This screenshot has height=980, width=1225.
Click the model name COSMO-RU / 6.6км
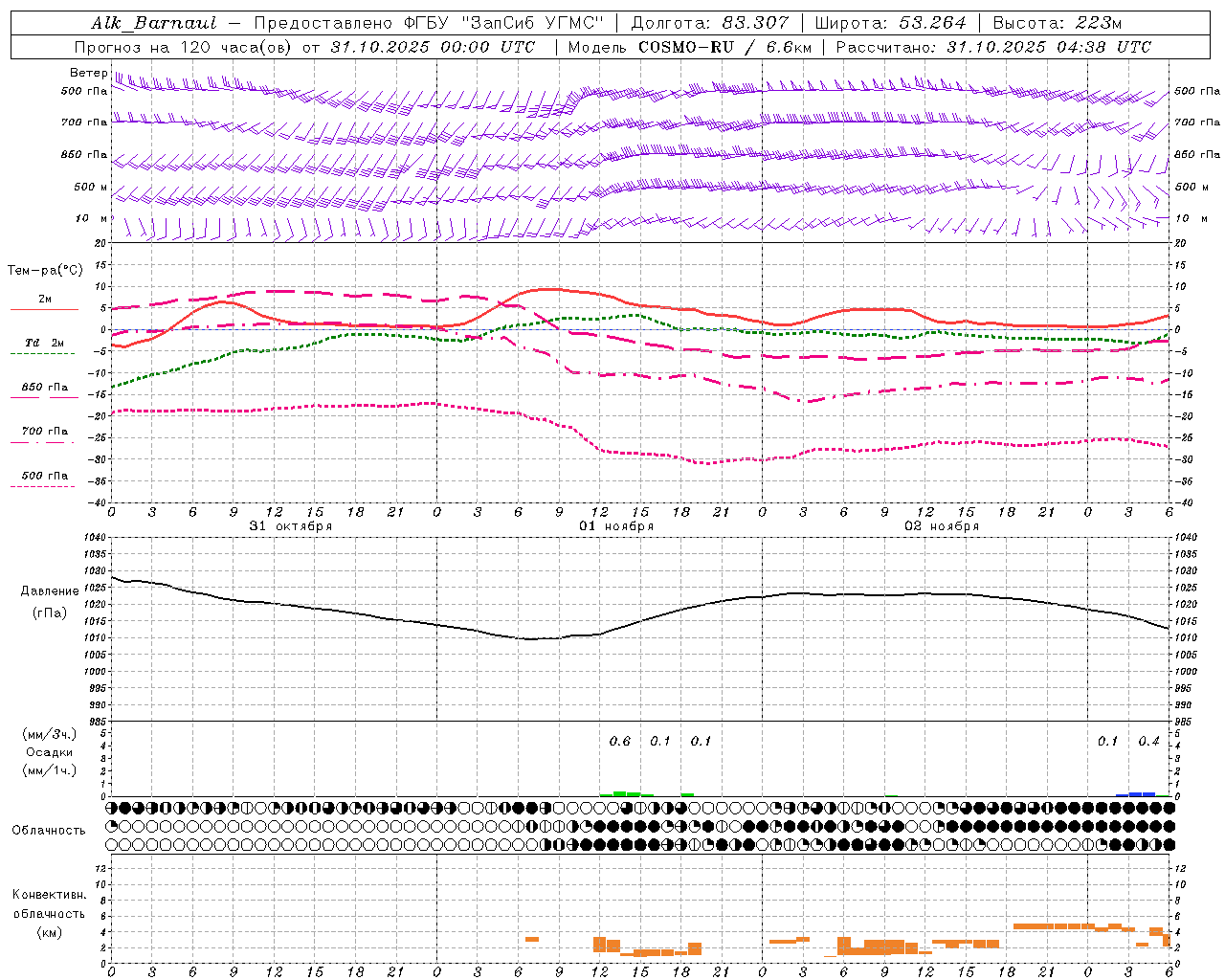724,47
